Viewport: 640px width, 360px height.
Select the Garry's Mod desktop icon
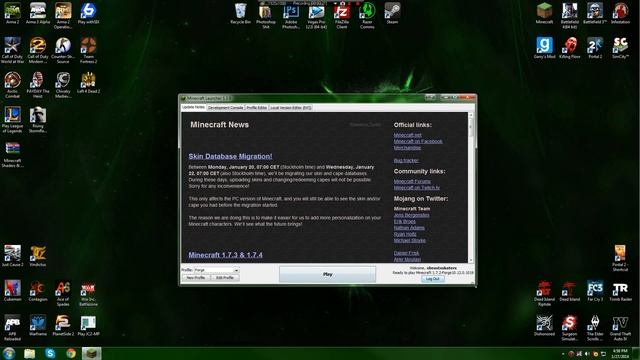pyautogui.click(x=544, y=48)
